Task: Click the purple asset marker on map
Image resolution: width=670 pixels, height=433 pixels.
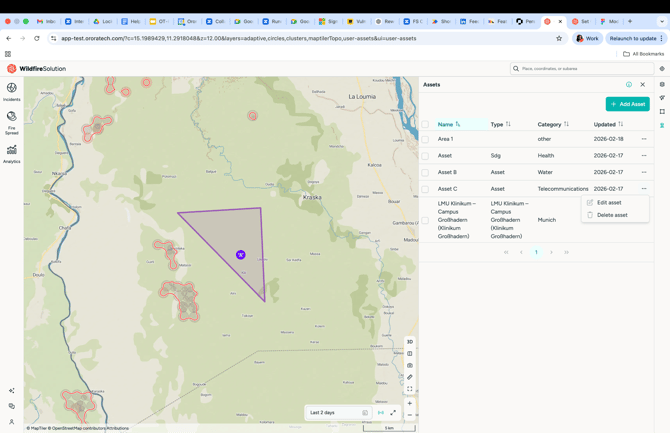Action: [x=241, y=255]
